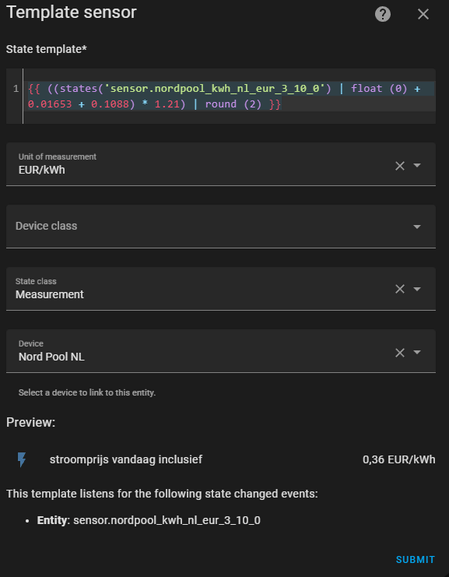
Task: Clear the Nord Pool NL device
Action: click(400, 353)
